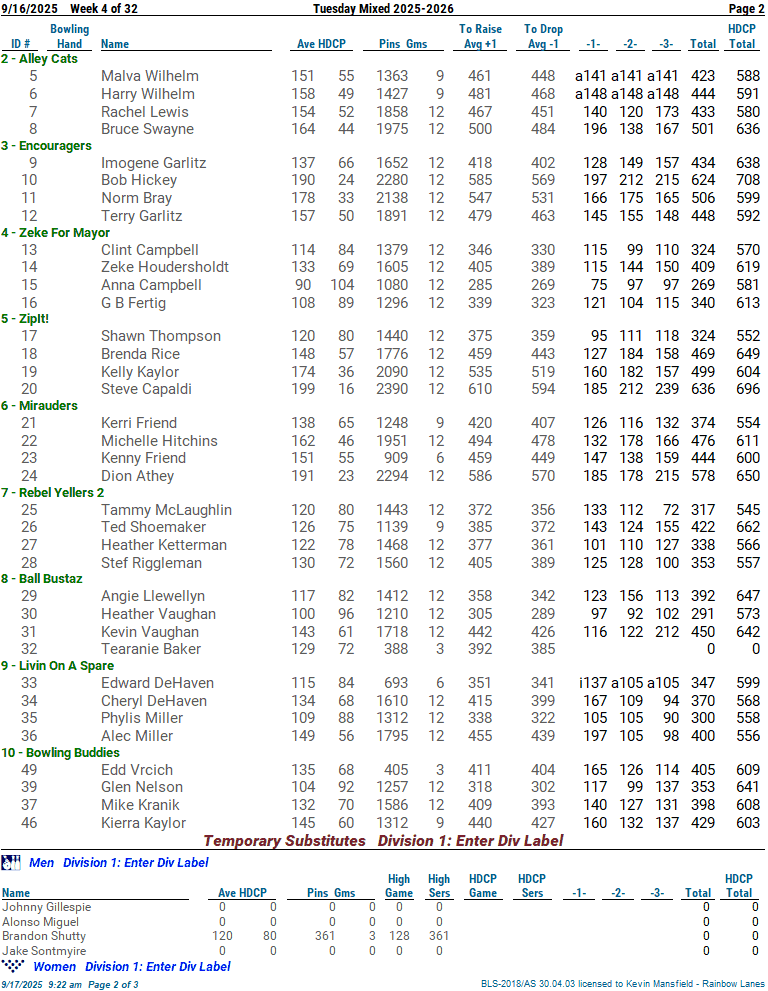
Task: Click bowler name Glen Nelson
Action: click(x=142, y=787)
